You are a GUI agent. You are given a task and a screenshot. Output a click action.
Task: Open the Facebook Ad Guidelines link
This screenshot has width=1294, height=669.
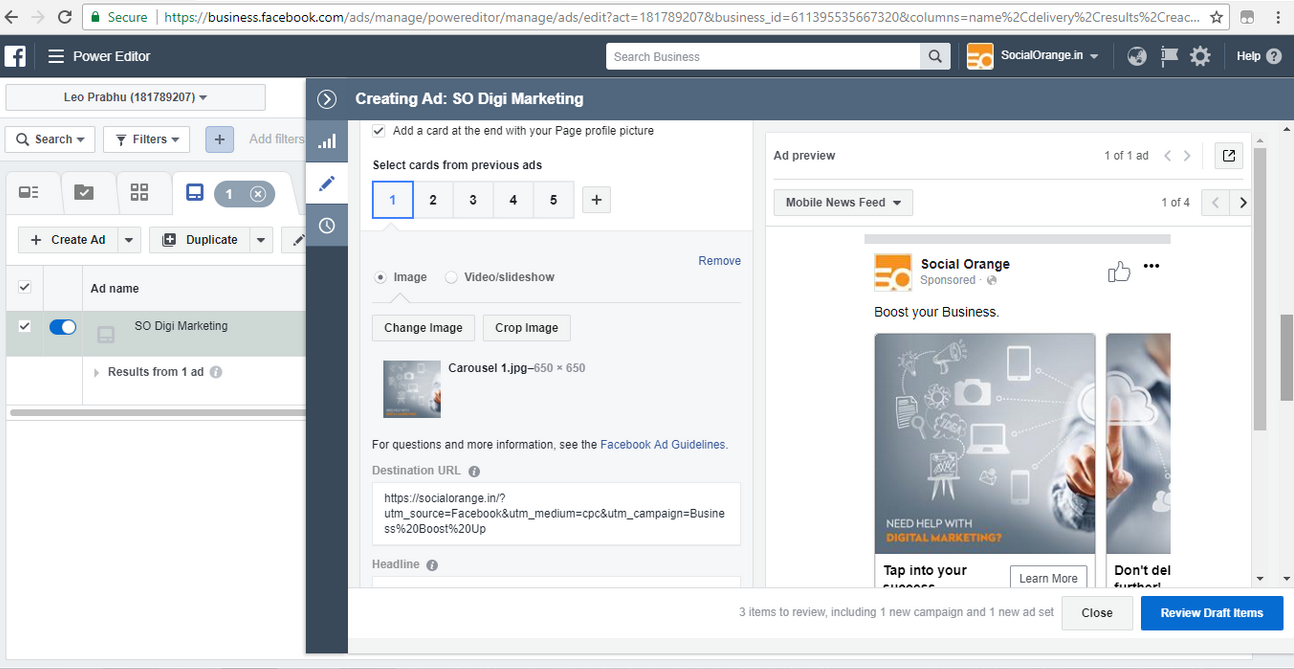662,444
